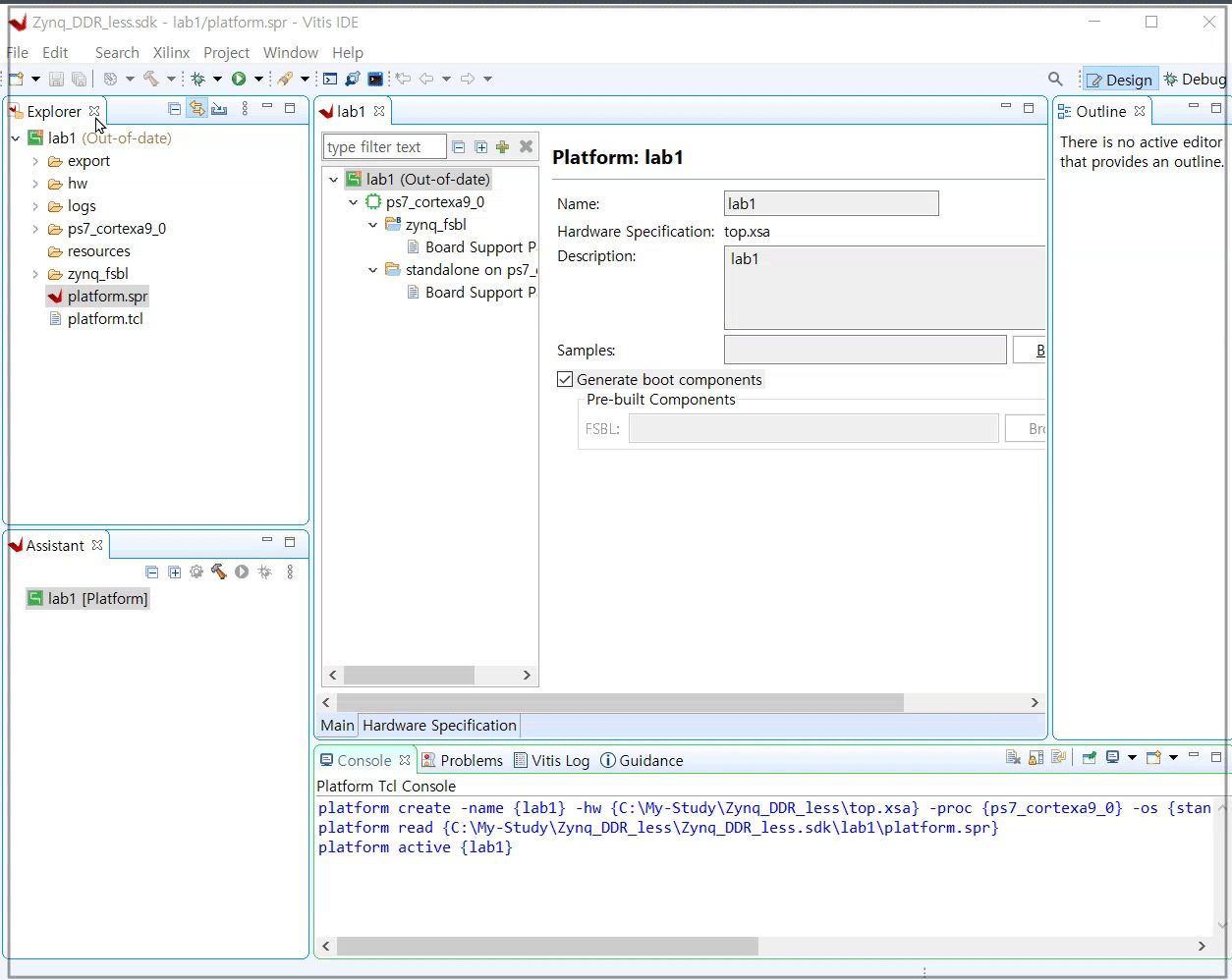This screenshot has width=1232, height=980.
Task: Expand the hw folder in Explorer
Action: pyautogui.click(x=35, y=184)
